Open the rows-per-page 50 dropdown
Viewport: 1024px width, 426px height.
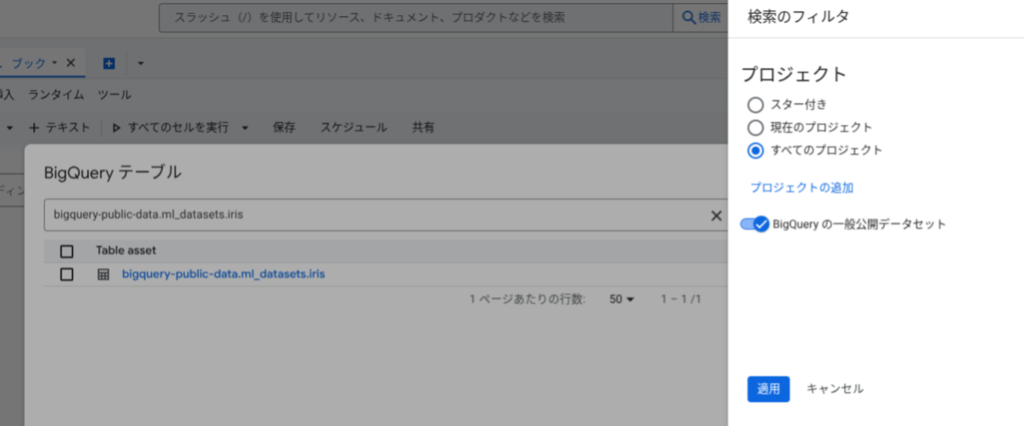tap(622, 299)
